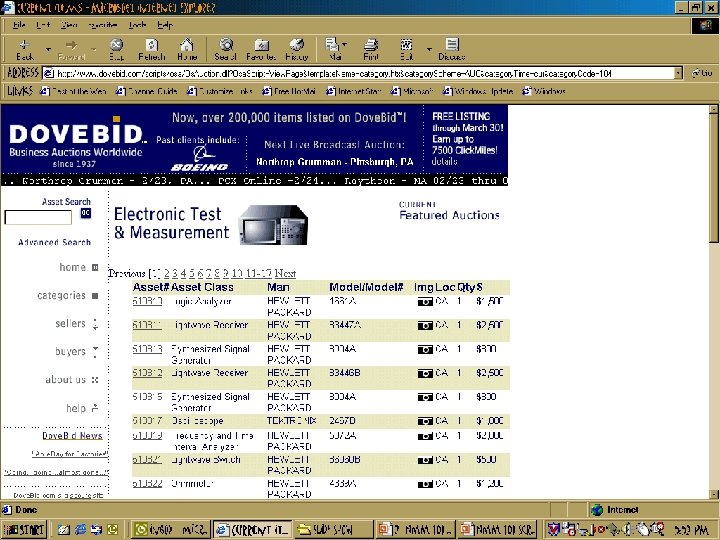Open the Forward button history dropdown

pos(94,50)
